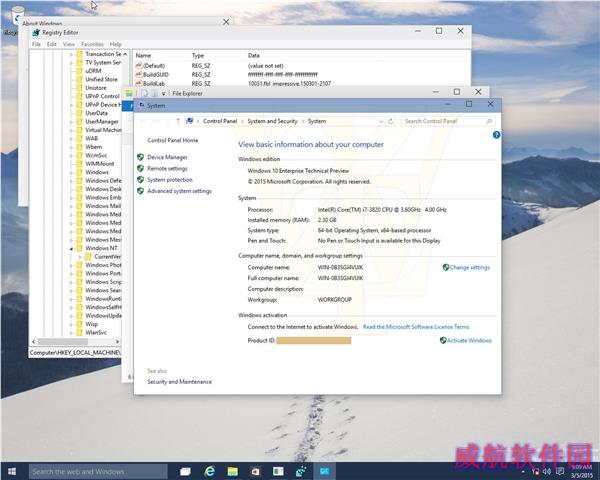Expand the WcmSvc registry key
This screenshot has height=480, width=600.
tap(71, 155)
